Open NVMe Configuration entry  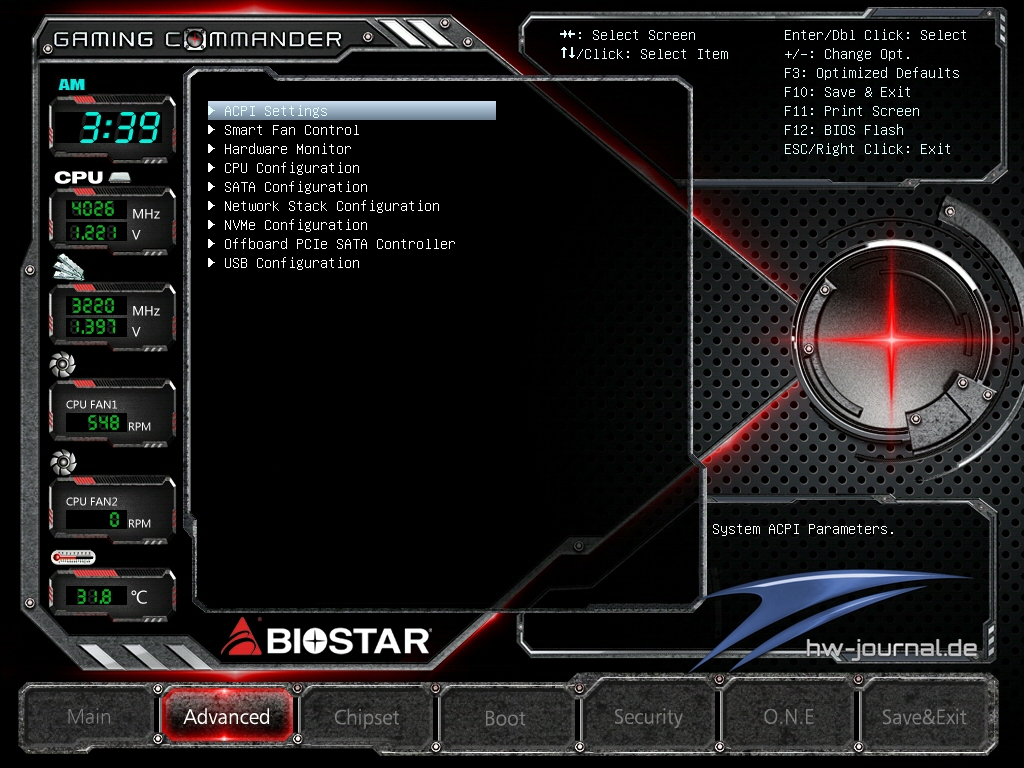[296, 225]
